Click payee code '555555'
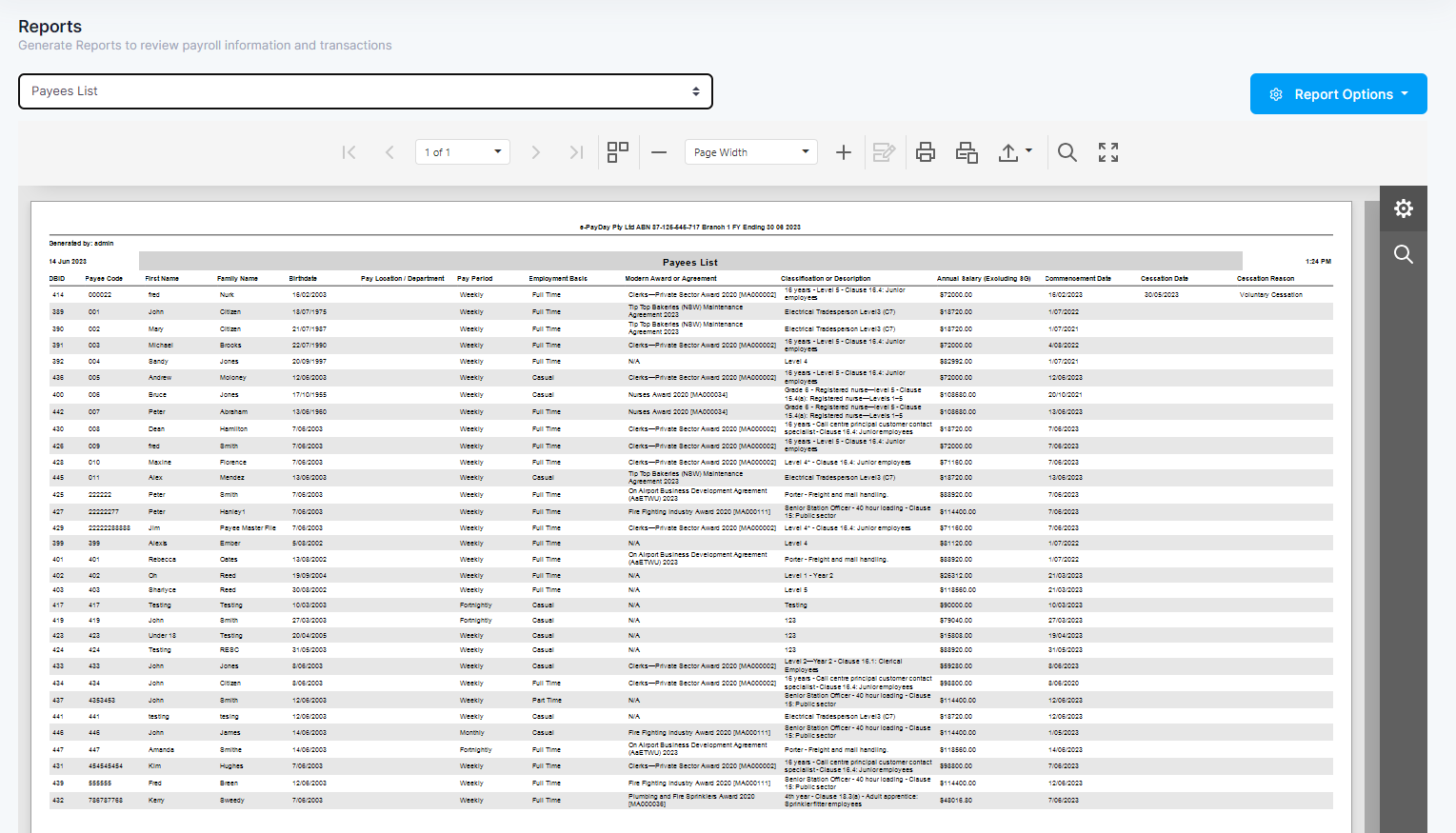The width and height of the screenshot is (1456, 833). tap(100, 783)
